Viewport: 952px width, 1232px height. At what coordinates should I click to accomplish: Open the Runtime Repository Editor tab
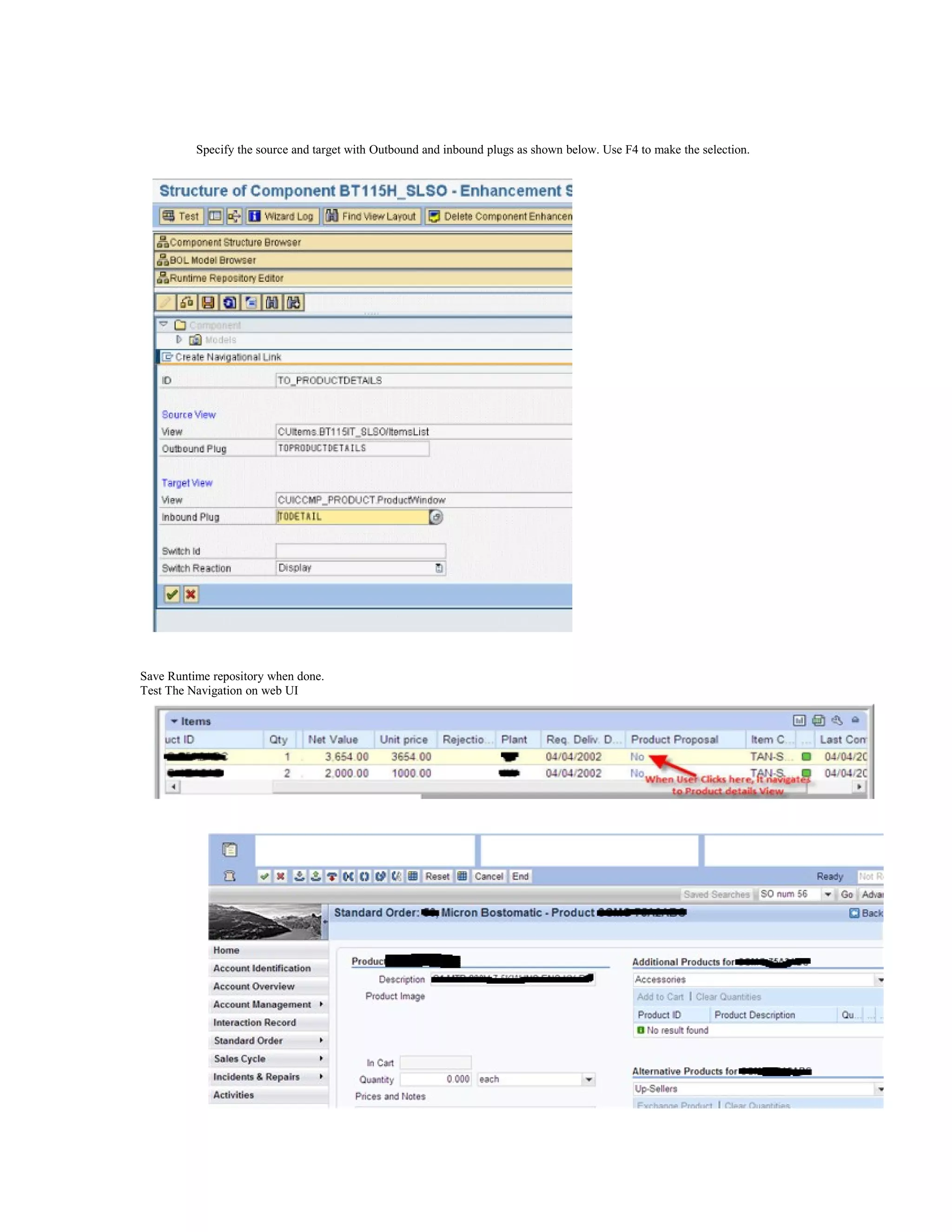pos(363,278)
